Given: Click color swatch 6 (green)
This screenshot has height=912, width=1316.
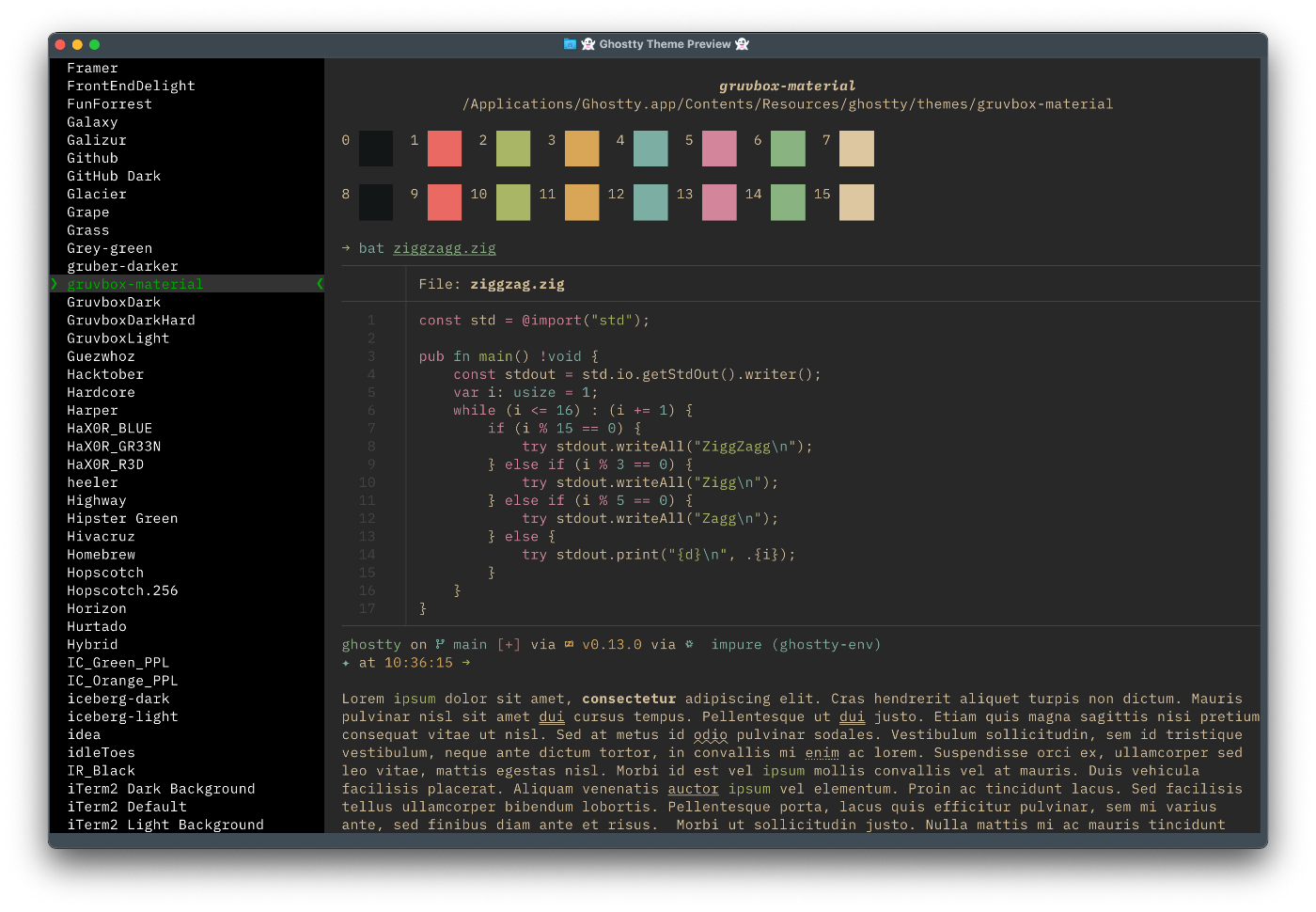Looking at the screenshot, I should [788, 149].
